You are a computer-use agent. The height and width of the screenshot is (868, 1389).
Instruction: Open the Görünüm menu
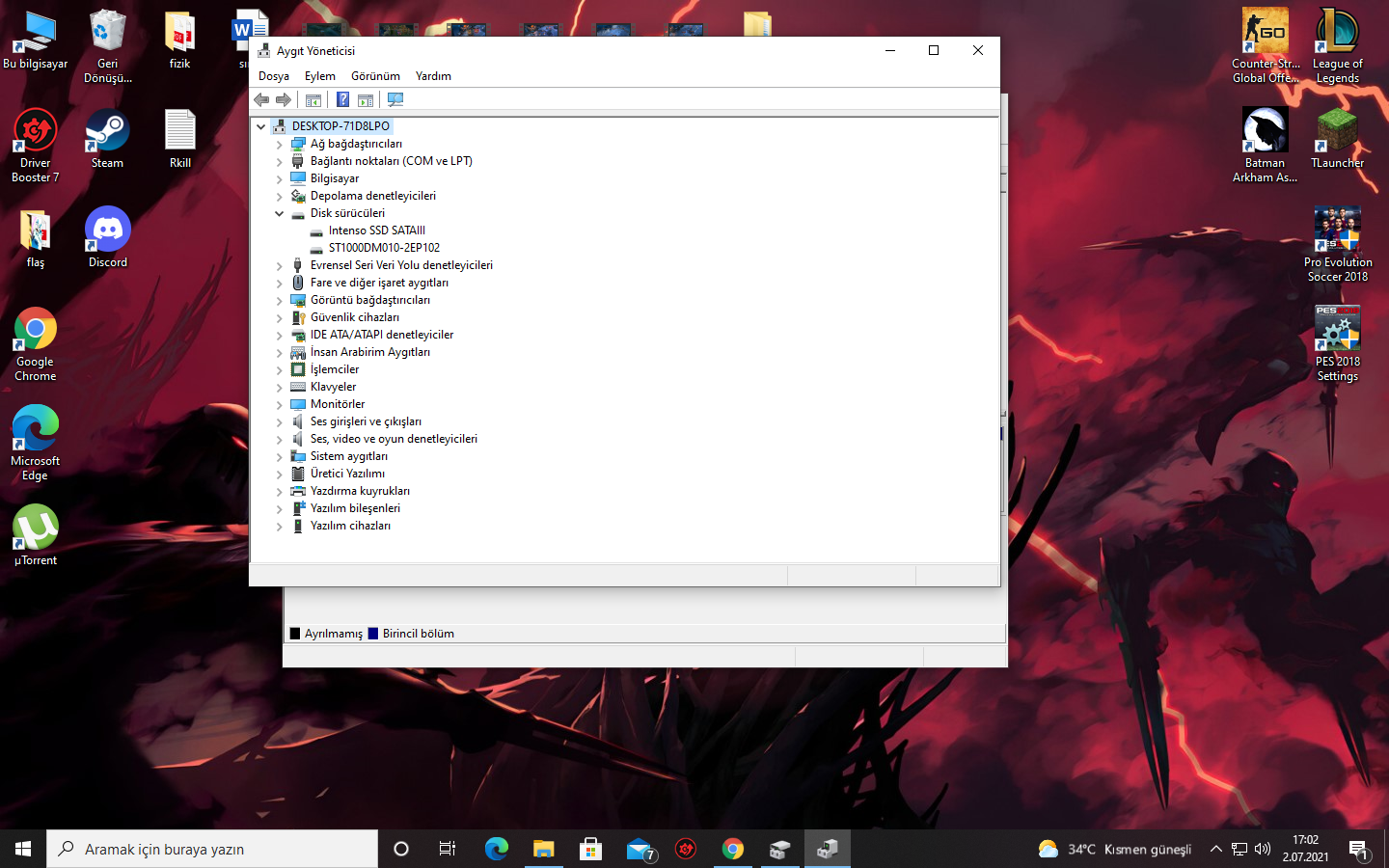pyautogui.click(x=375, y=76)
